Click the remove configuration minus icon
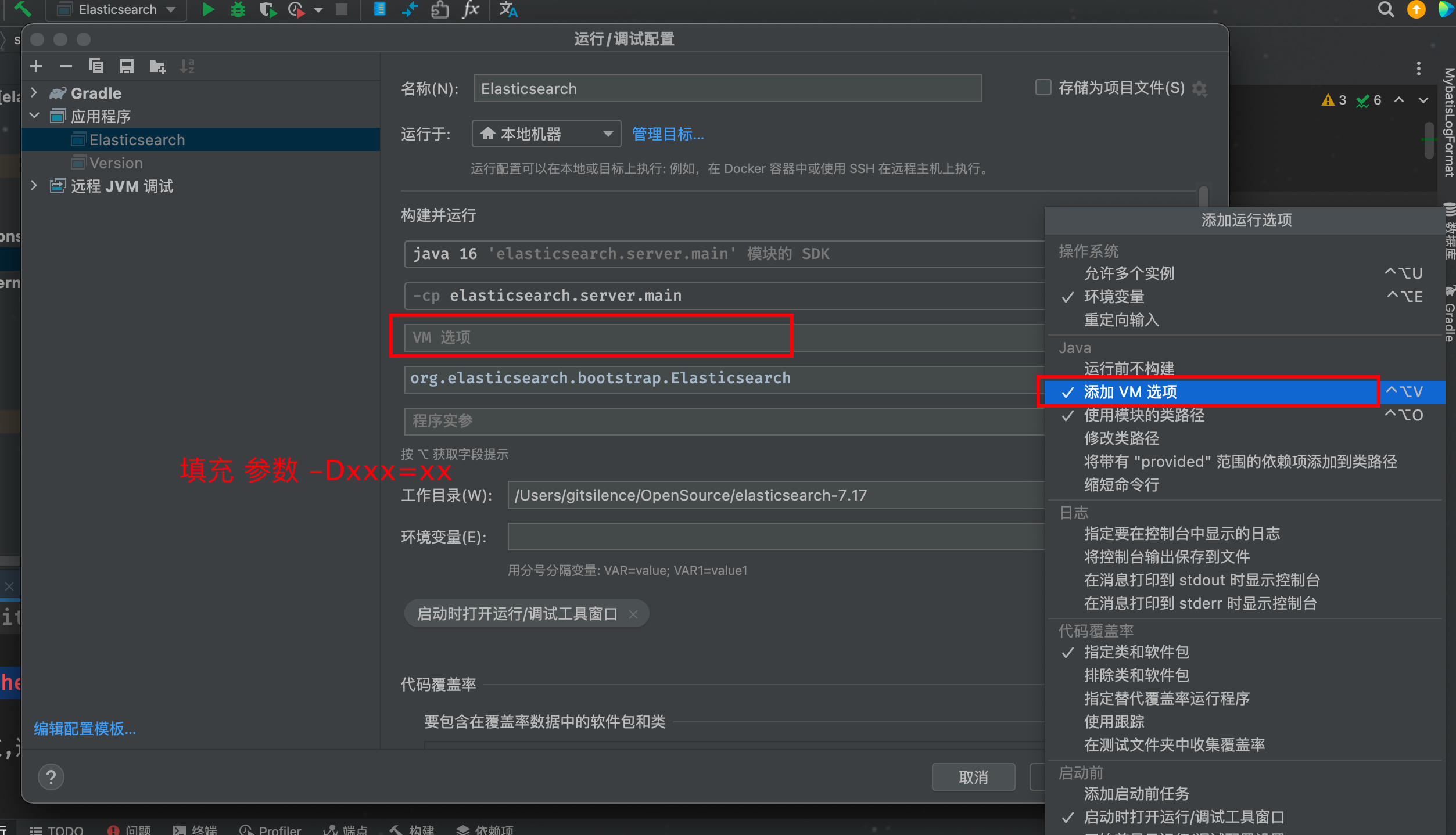Image resolution: width=1456 pixels, height=835 pixels. (x=66, y=66)
